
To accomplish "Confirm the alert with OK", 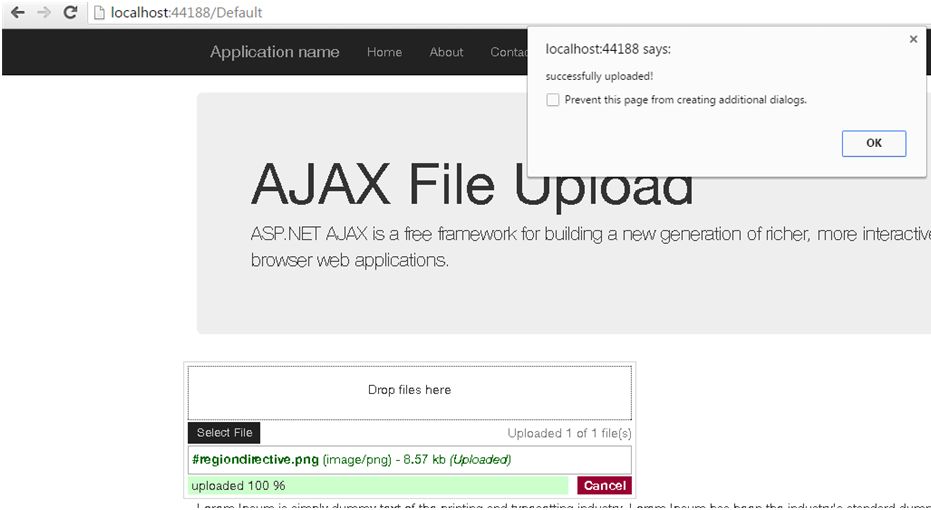I will [873, 143].
